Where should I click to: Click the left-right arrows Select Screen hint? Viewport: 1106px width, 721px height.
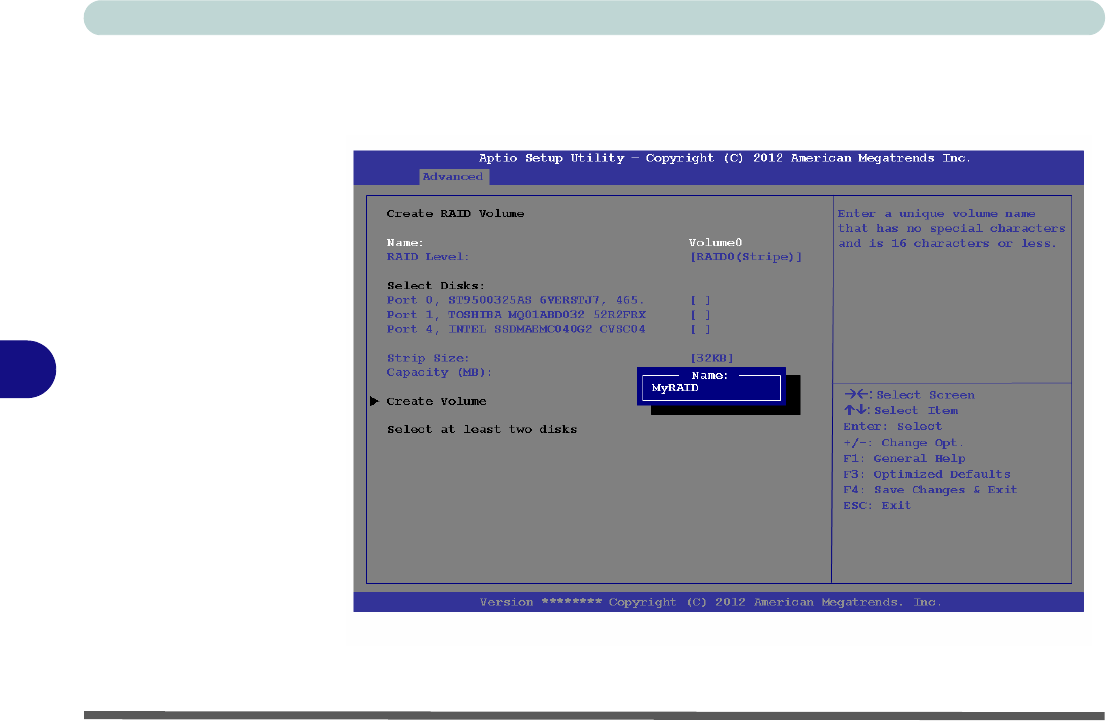click(x=910, y=394)
